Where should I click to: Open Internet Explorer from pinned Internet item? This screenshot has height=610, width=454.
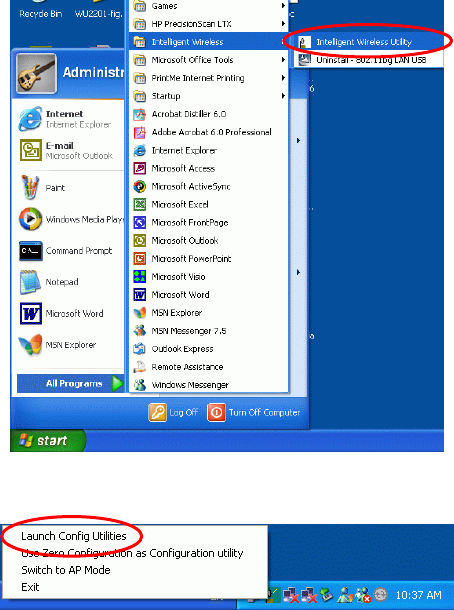click(x=70, y=119)
